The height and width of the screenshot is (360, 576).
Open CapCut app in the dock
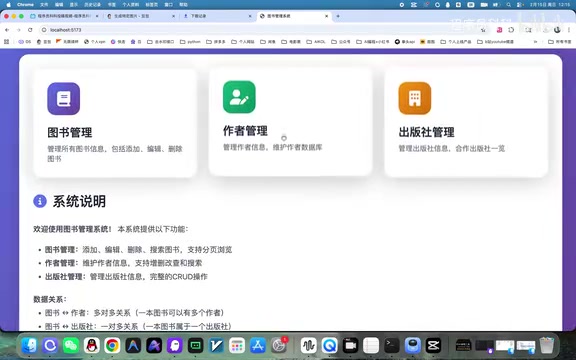pyautogui.click(x=433, y=346)
